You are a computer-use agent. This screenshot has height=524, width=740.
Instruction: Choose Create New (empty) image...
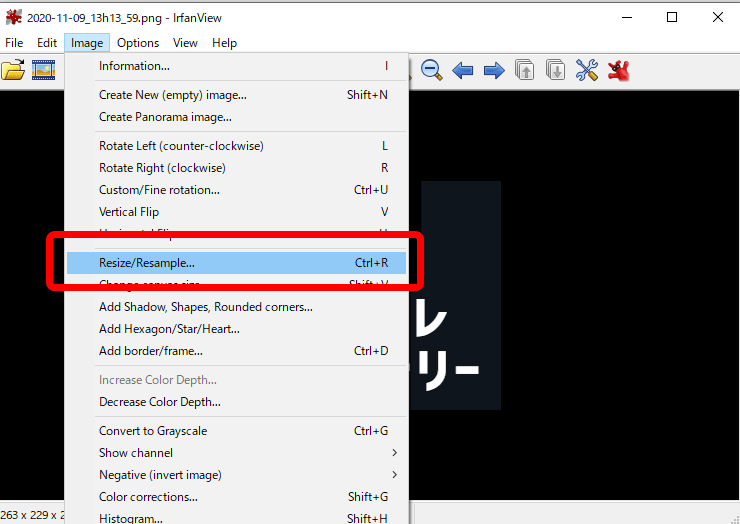[x=236, y=95]
